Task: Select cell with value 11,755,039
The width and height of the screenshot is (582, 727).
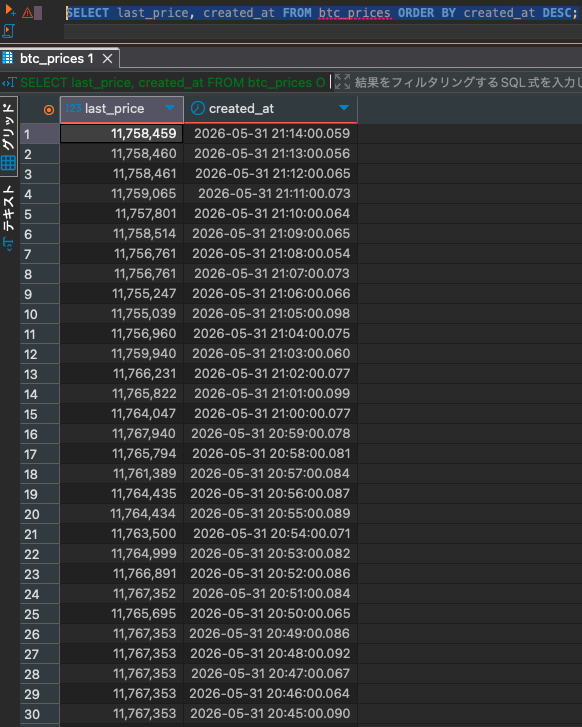Action: (x=122, y=314)
